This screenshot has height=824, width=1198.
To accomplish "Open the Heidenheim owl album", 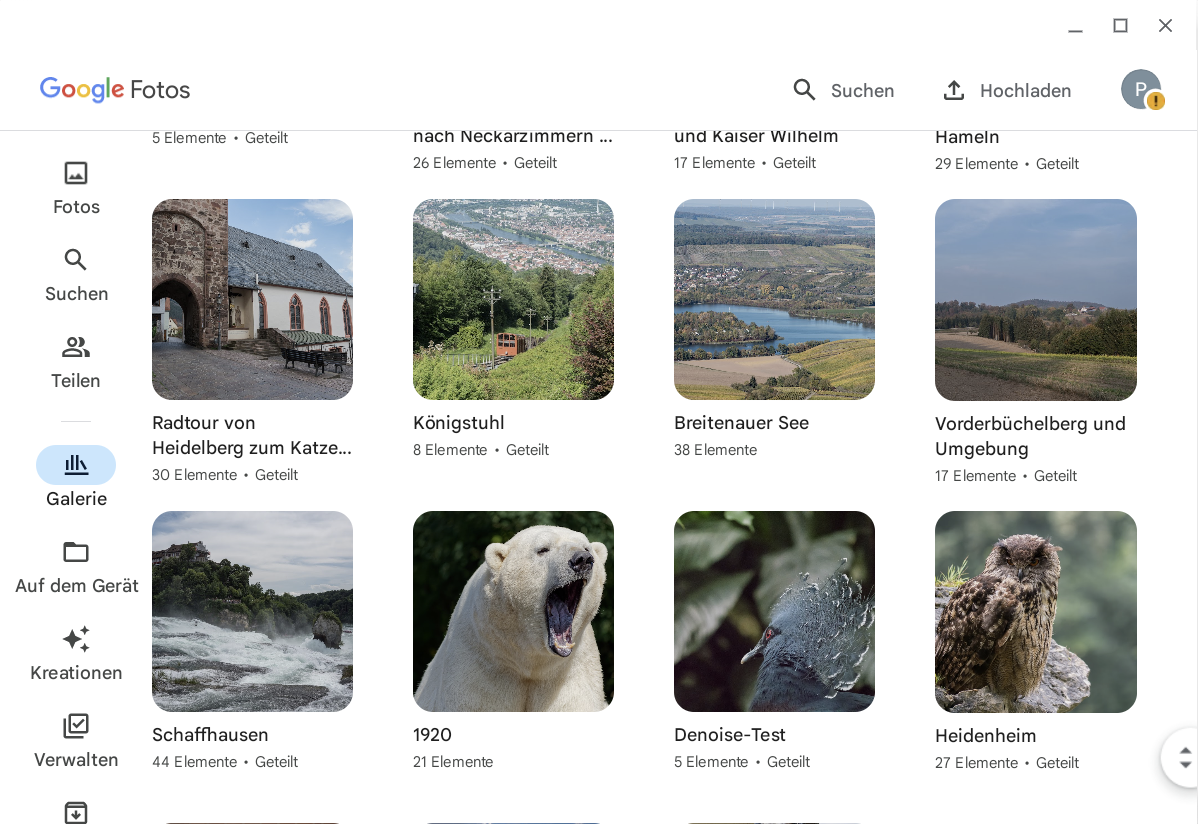I will (x=1035, y=611).
